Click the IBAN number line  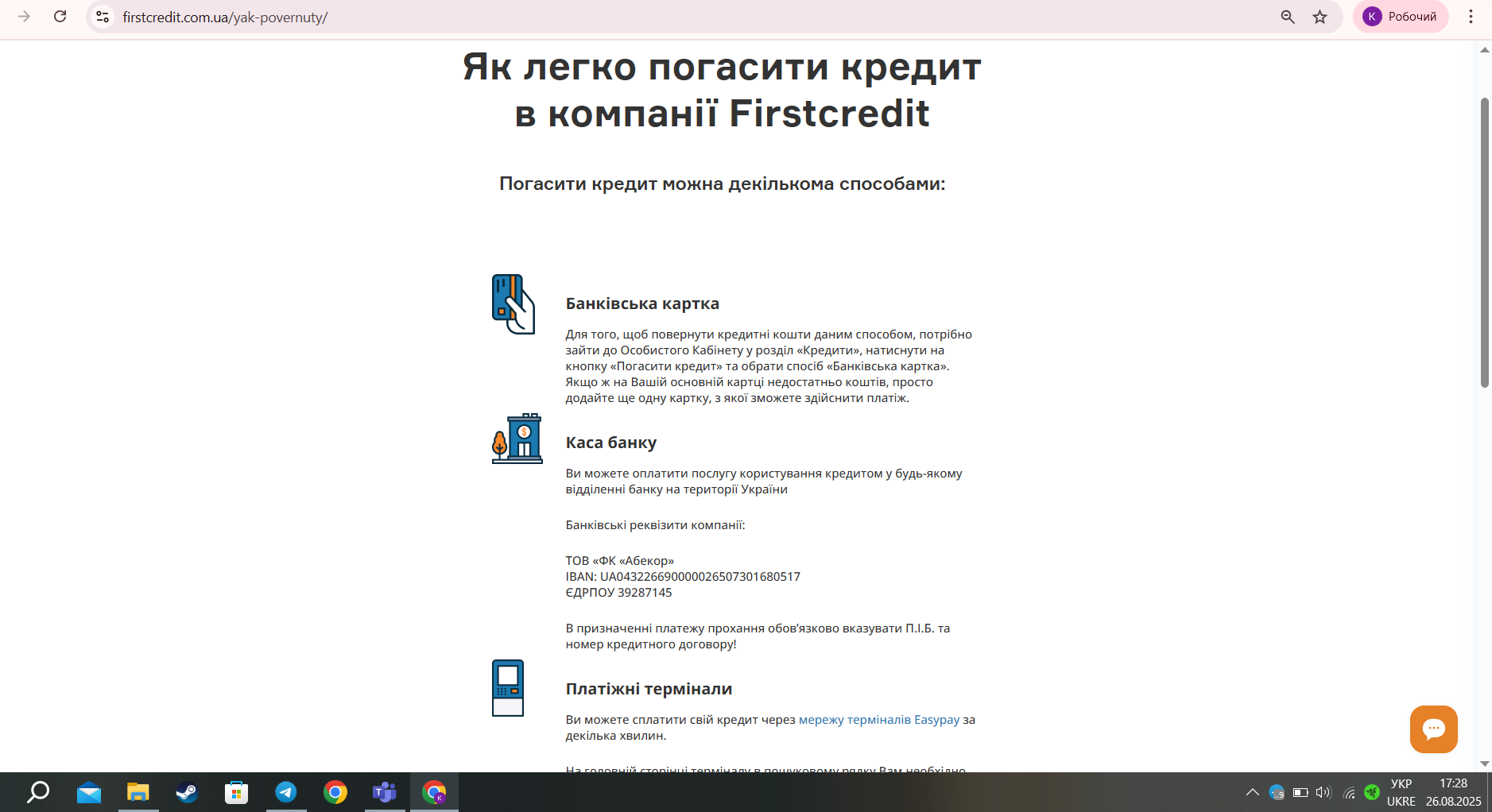coord(683,577)
